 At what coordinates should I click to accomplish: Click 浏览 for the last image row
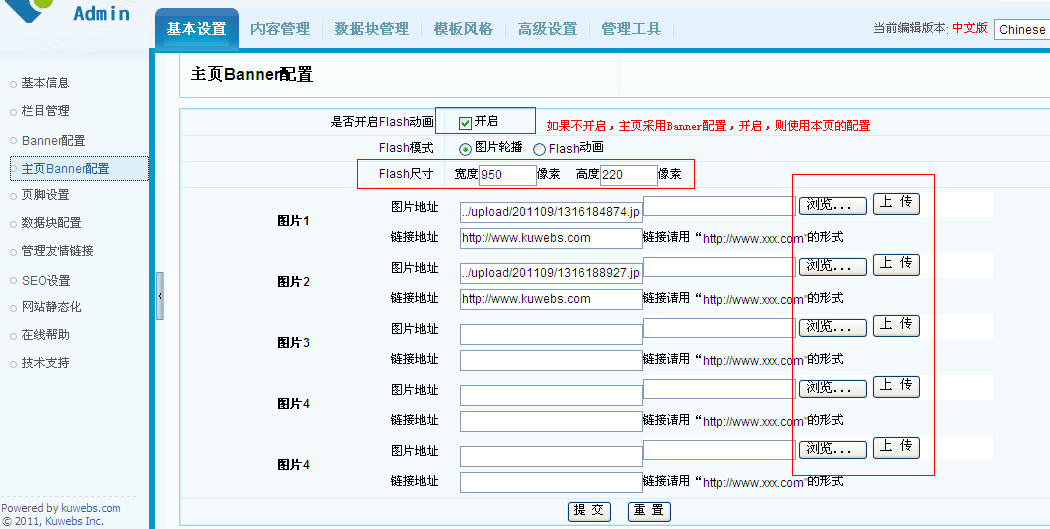click(x=832, y=449)
